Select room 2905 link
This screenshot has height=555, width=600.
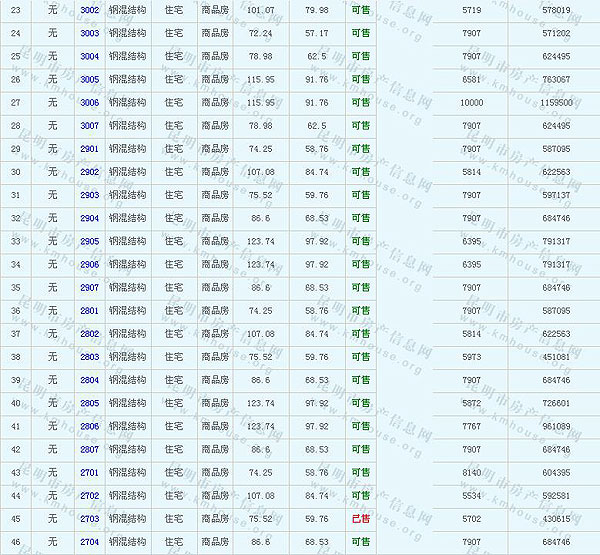[89, 242]
